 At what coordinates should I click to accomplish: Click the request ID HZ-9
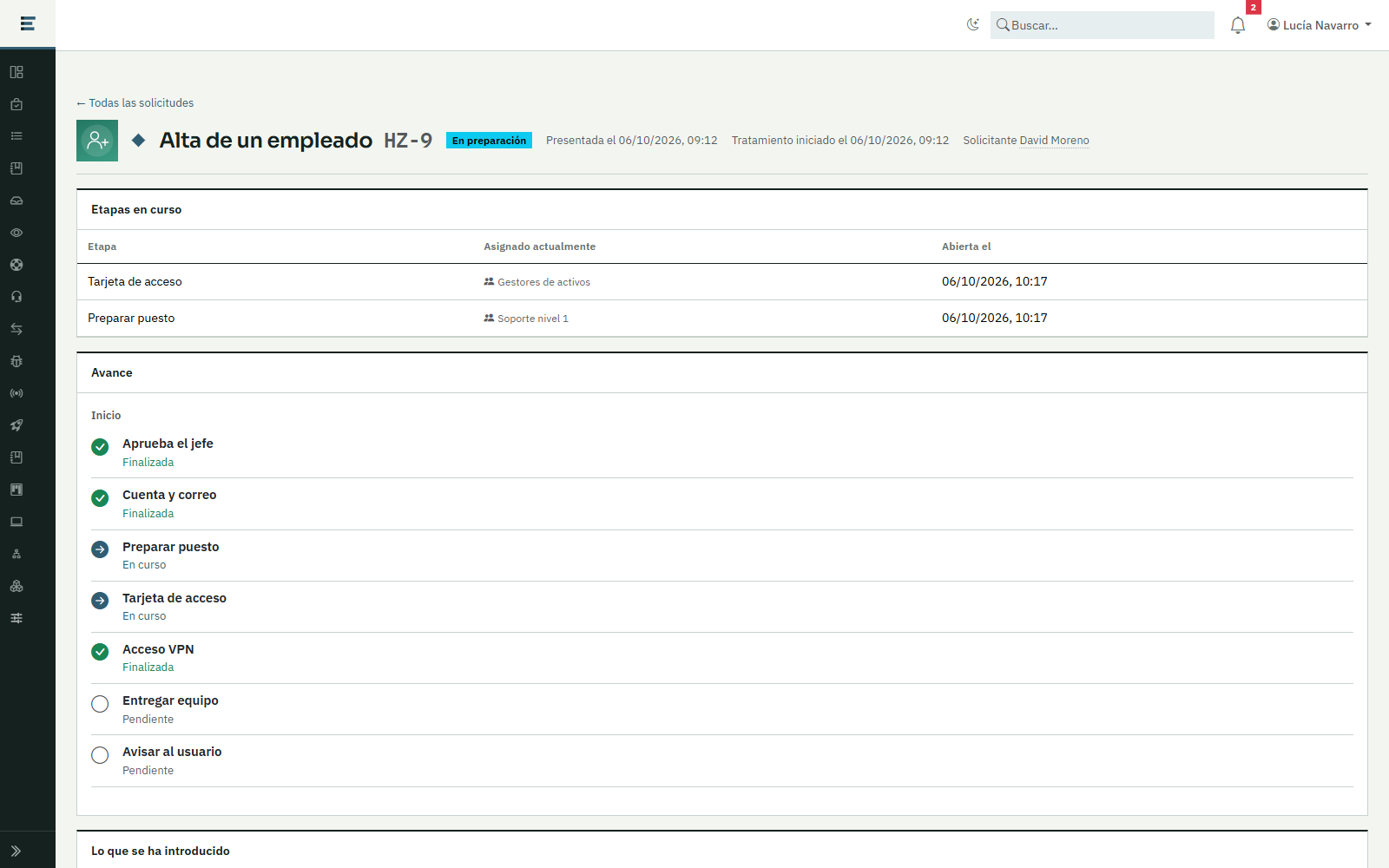pos(408,141)
